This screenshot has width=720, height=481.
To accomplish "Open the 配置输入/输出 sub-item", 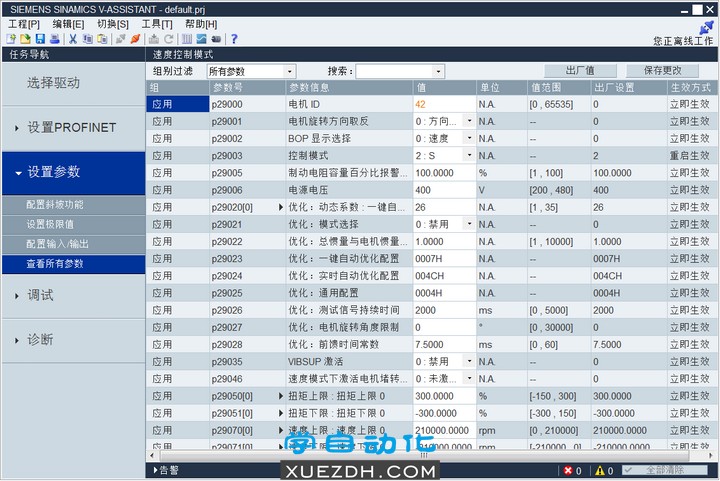I will coord(73,244).
